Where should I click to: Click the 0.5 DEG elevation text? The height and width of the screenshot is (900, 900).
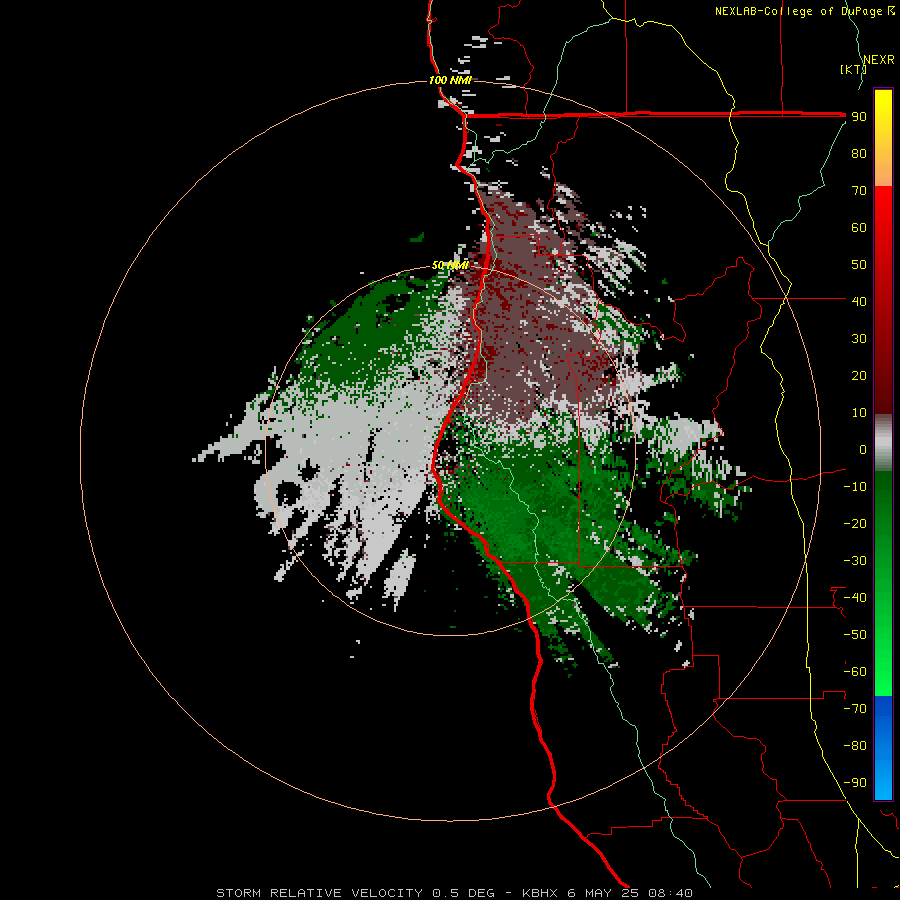point(463,893)
